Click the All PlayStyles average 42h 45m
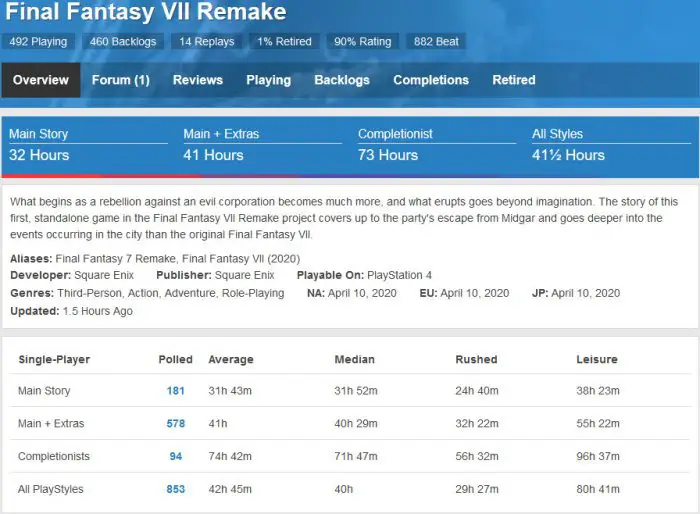 click(x=230, y=489)
